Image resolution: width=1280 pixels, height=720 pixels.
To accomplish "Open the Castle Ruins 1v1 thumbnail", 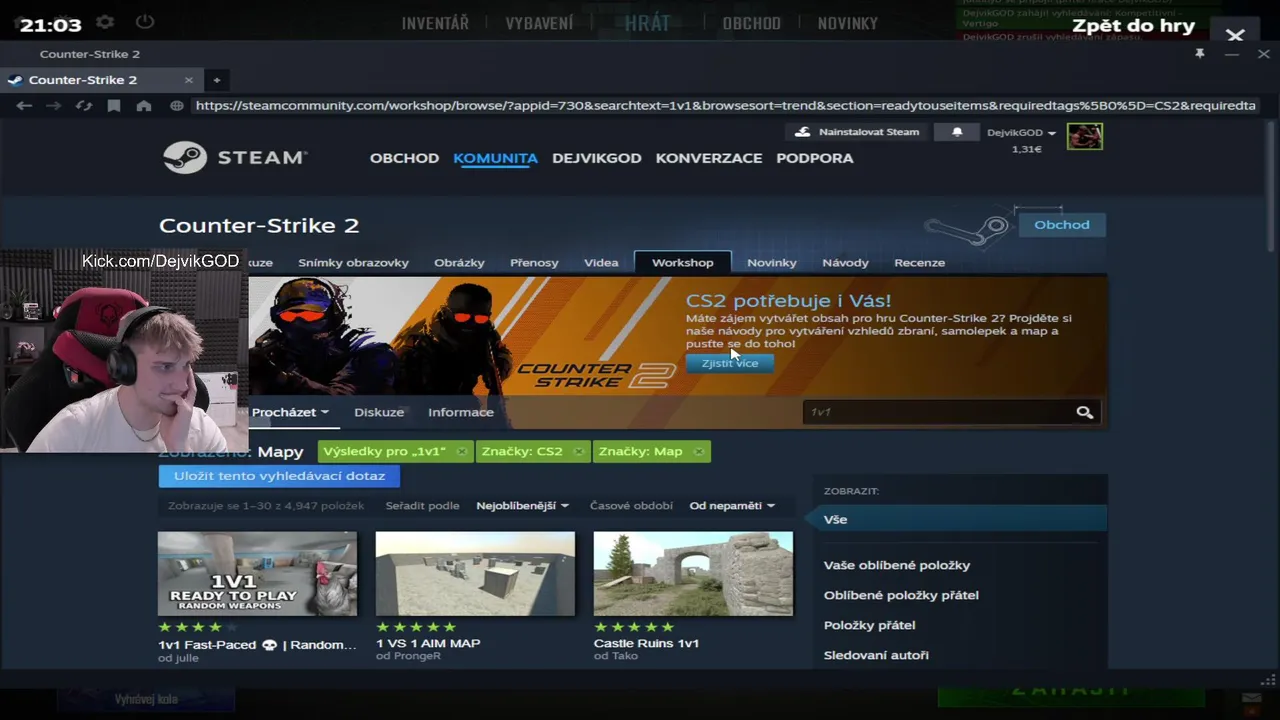I will (693, 574).
